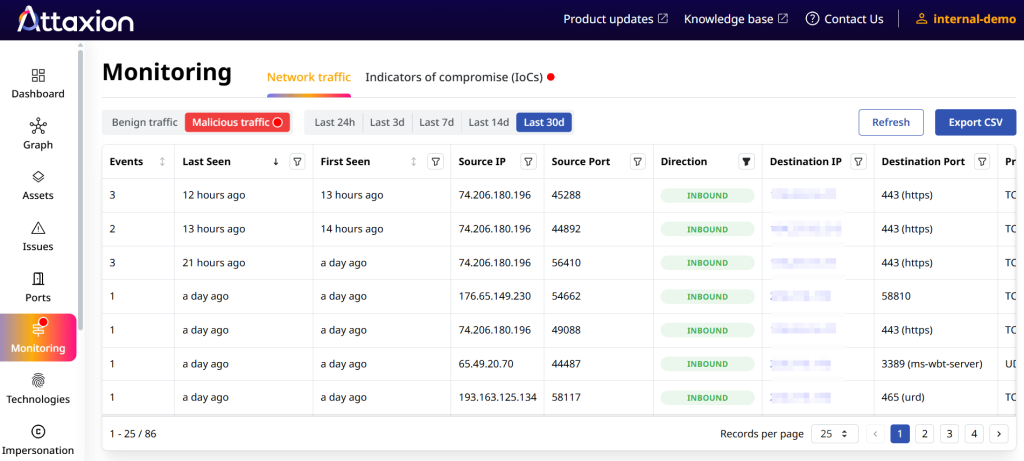Toggle Last Seen descending sort arrow
The width and height of the screenshot is (1024, 461).
(276, 162)
